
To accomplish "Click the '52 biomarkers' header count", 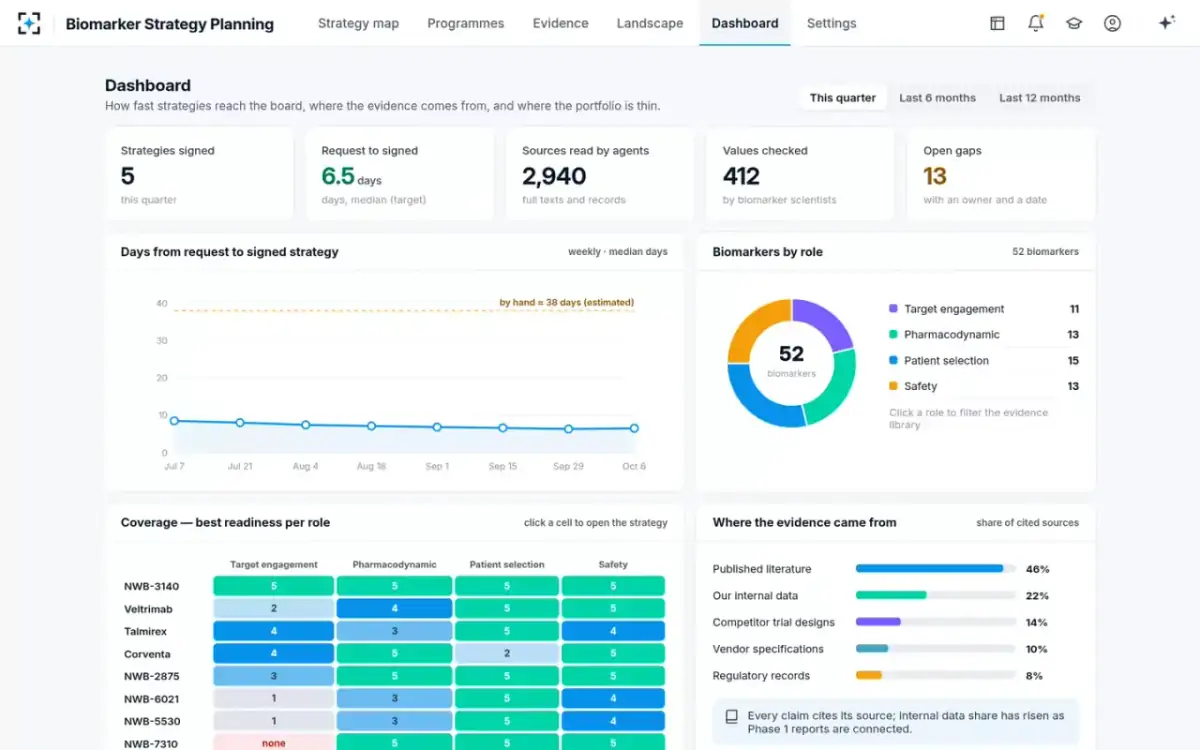I will click(x=1045, y=252).
